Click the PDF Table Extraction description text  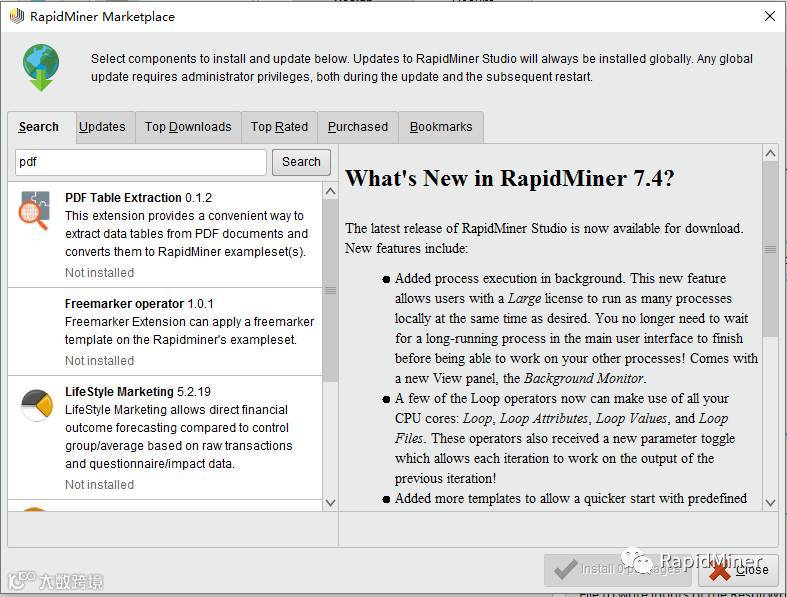tap(186, 233)
